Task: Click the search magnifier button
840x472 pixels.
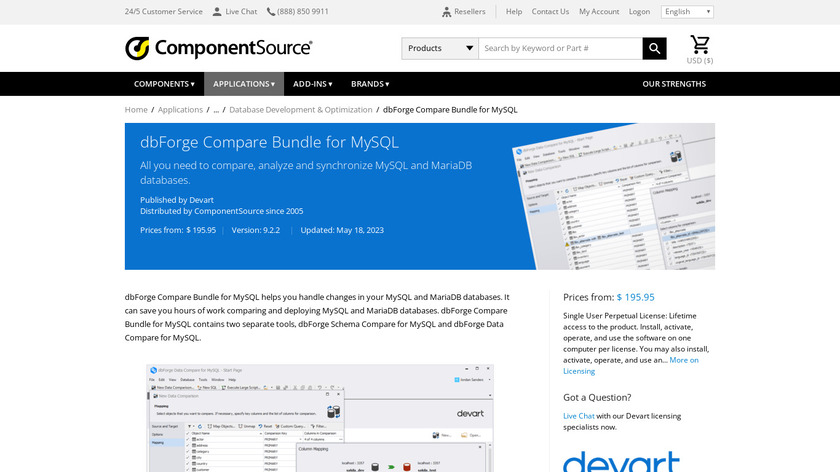Action: pos(654,48)
